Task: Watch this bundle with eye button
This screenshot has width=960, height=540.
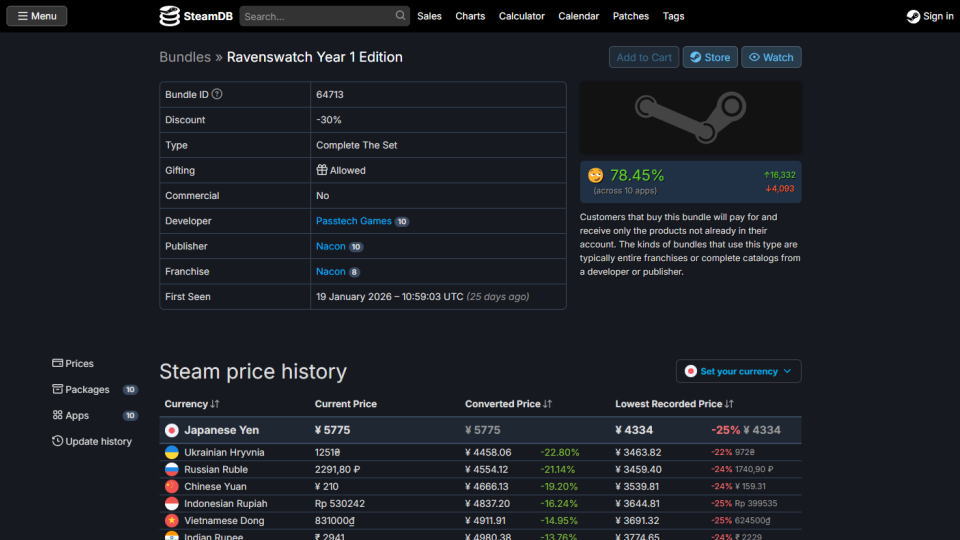Action: [x=771, y=57]
